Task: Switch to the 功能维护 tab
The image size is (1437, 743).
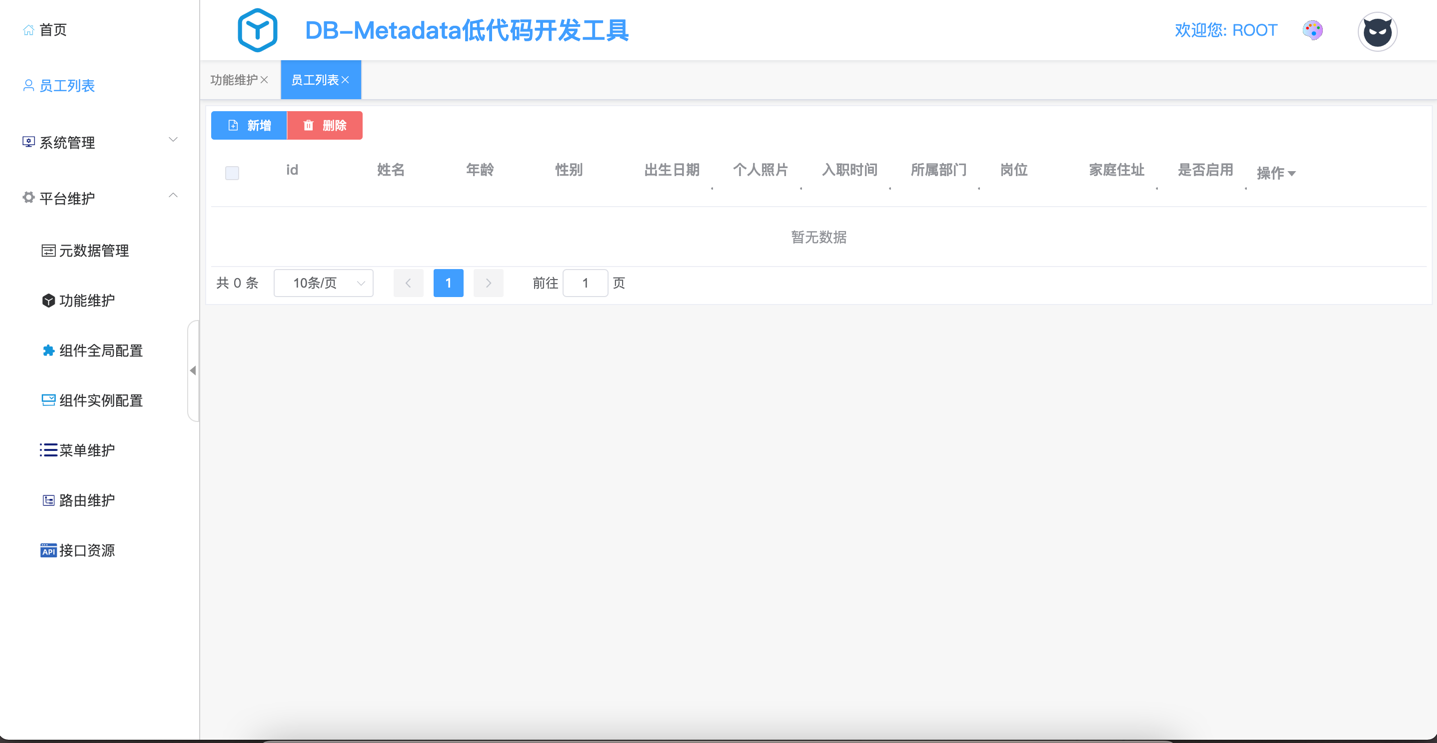Action: coord(234,80)
